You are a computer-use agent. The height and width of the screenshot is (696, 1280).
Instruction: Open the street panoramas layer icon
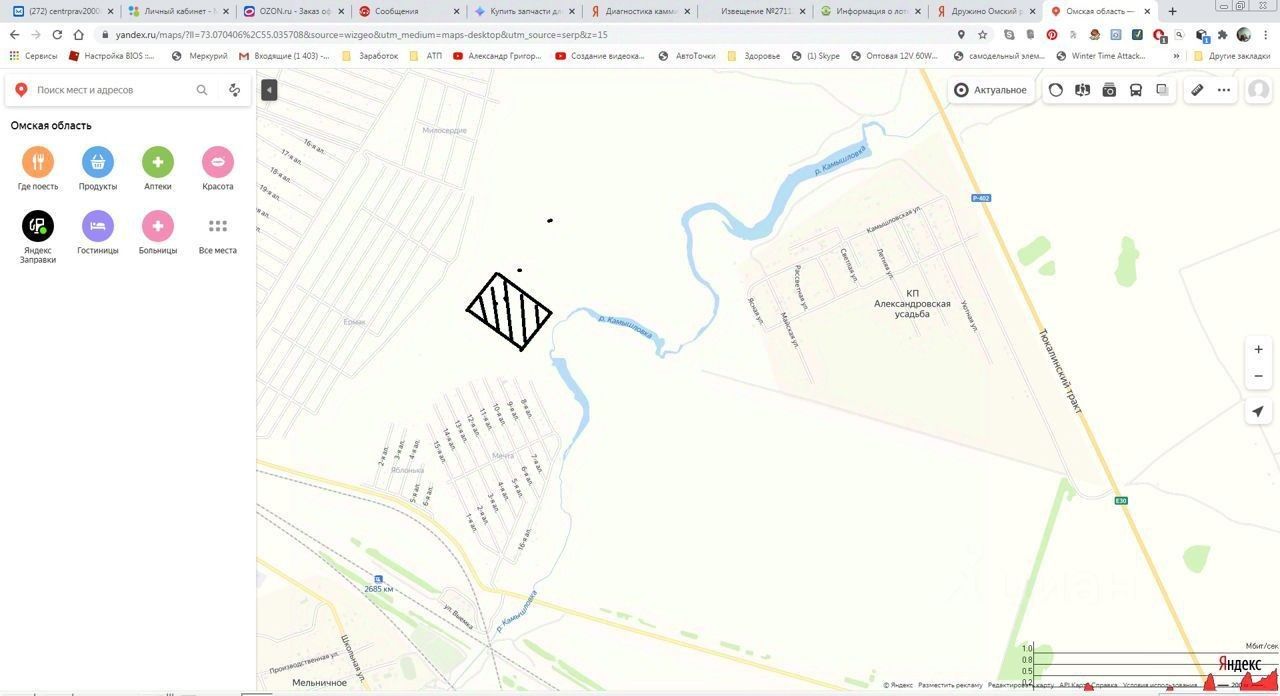[1082, 90]
